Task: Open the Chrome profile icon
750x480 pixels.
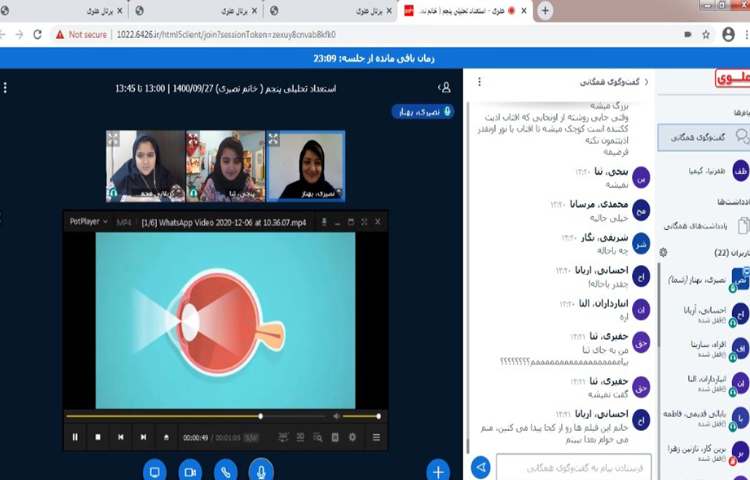Action: [x=728, y=34]
